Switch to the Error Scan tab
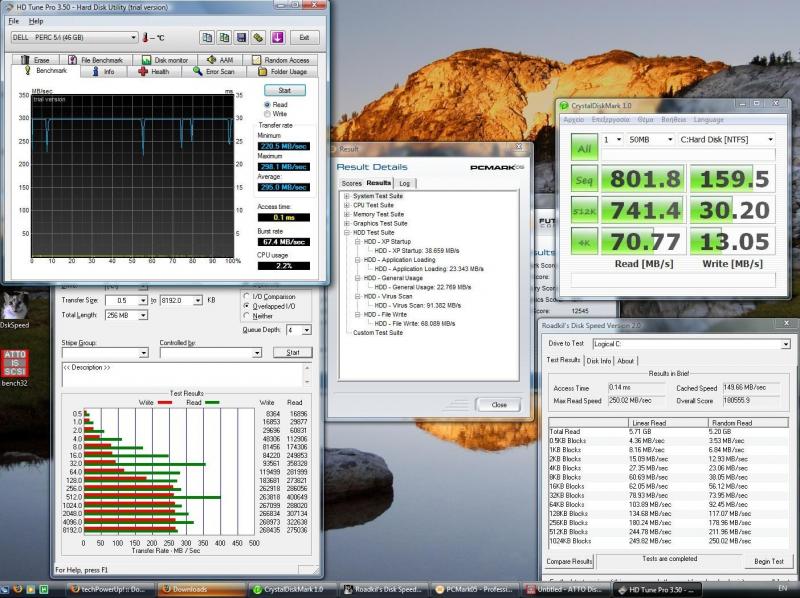Image resolution: width=800 pixels, height=598 pixels. coord(214,72)
